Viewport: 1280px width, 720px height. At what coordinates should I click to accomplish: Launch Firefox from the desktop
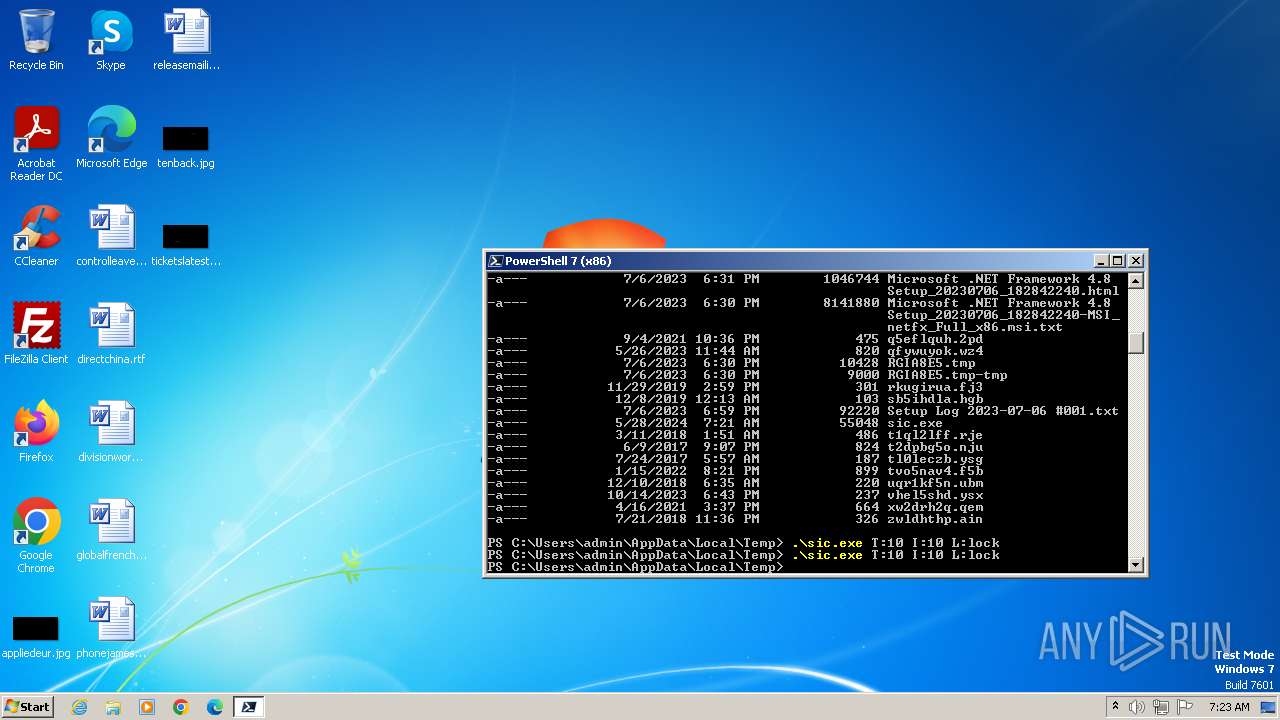tap(36, 431)
